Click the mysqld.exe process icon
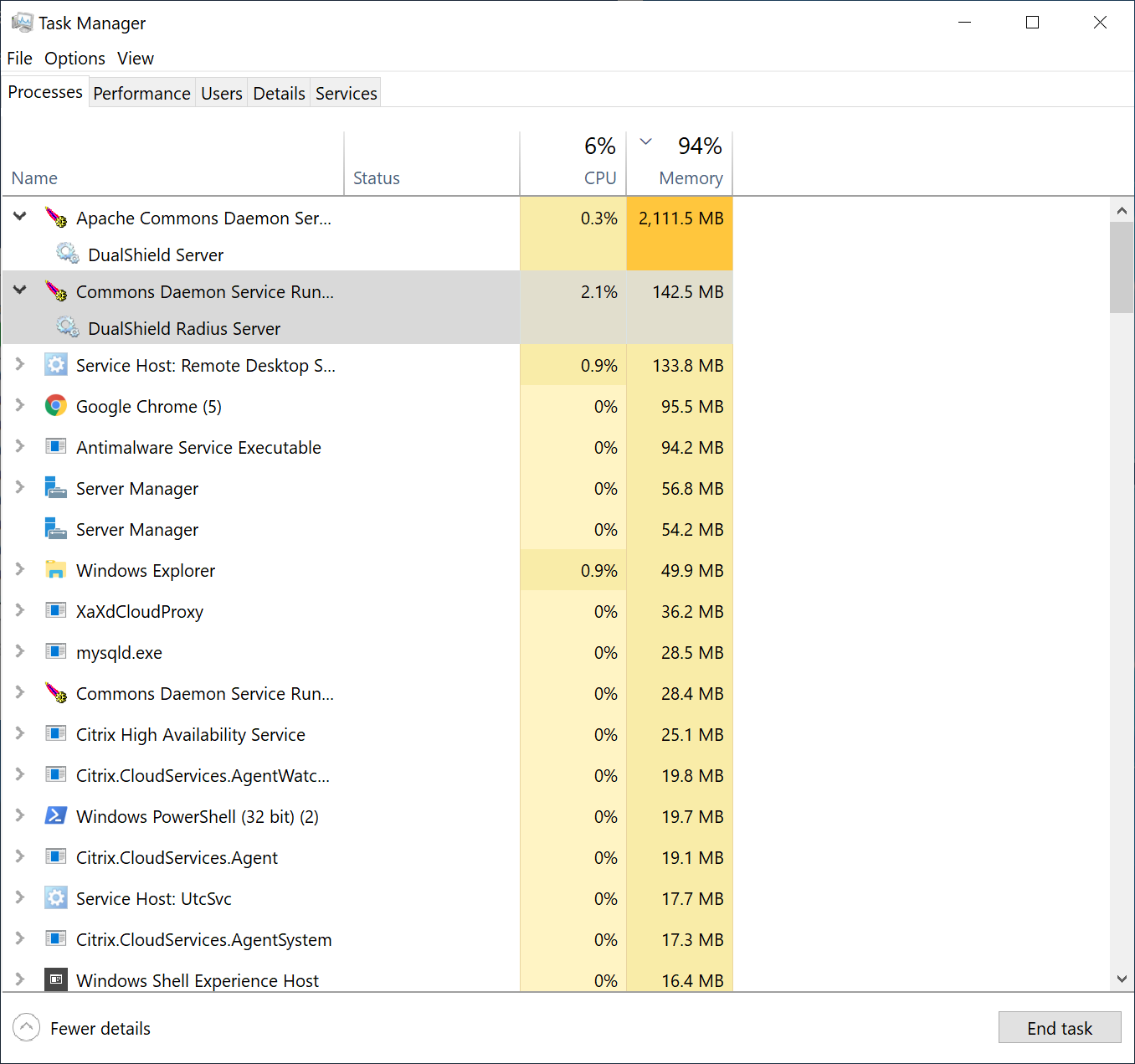Screen dimensions: 1135x1064 56,652
